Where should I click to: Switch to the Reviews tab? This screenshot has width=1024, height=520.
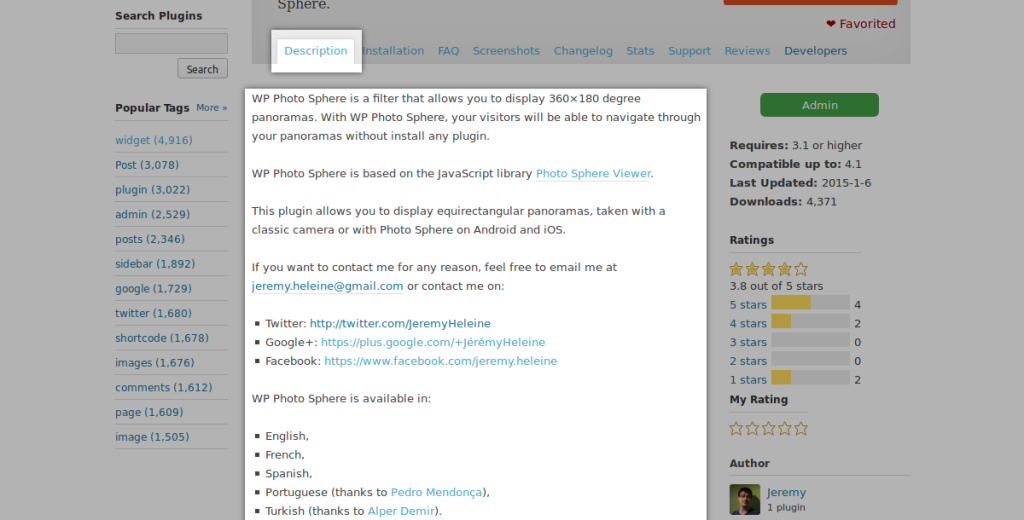coord(747,51)
